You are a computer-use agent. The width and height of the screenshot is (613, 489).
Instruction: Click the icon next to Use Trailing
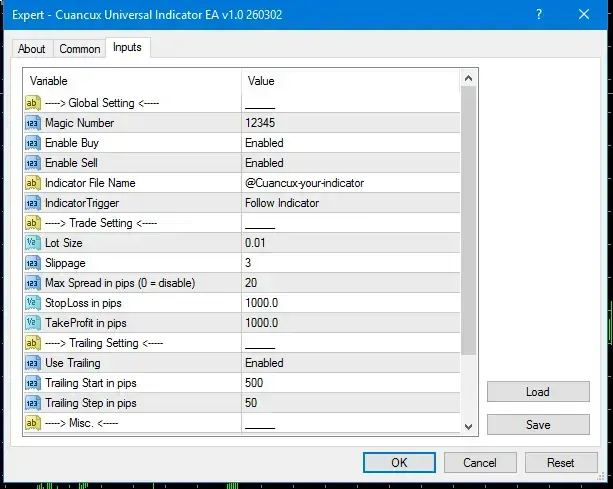pos(32,363)
